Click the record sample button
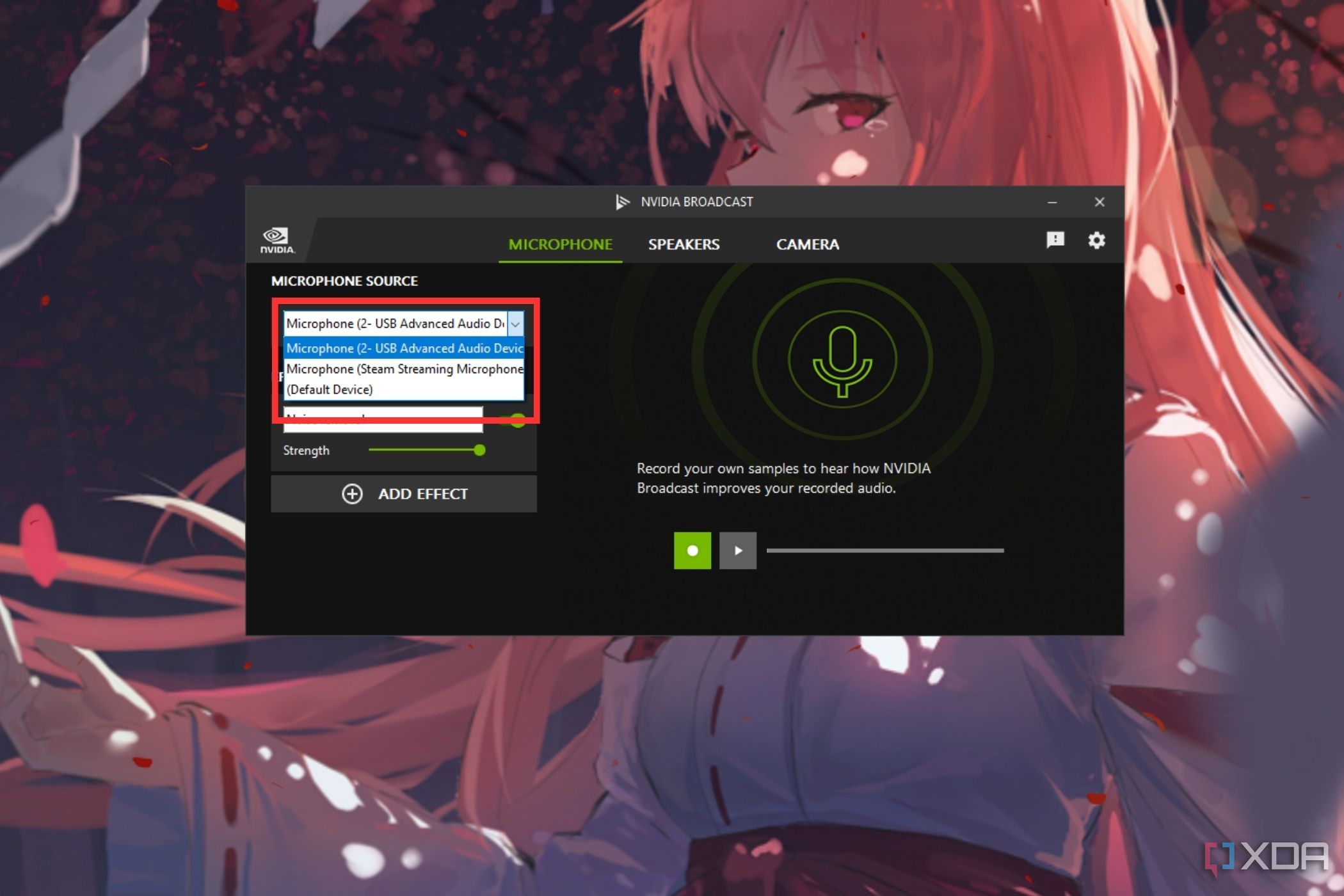This screenshot has height=896, width=1344. tap(693, 549)
